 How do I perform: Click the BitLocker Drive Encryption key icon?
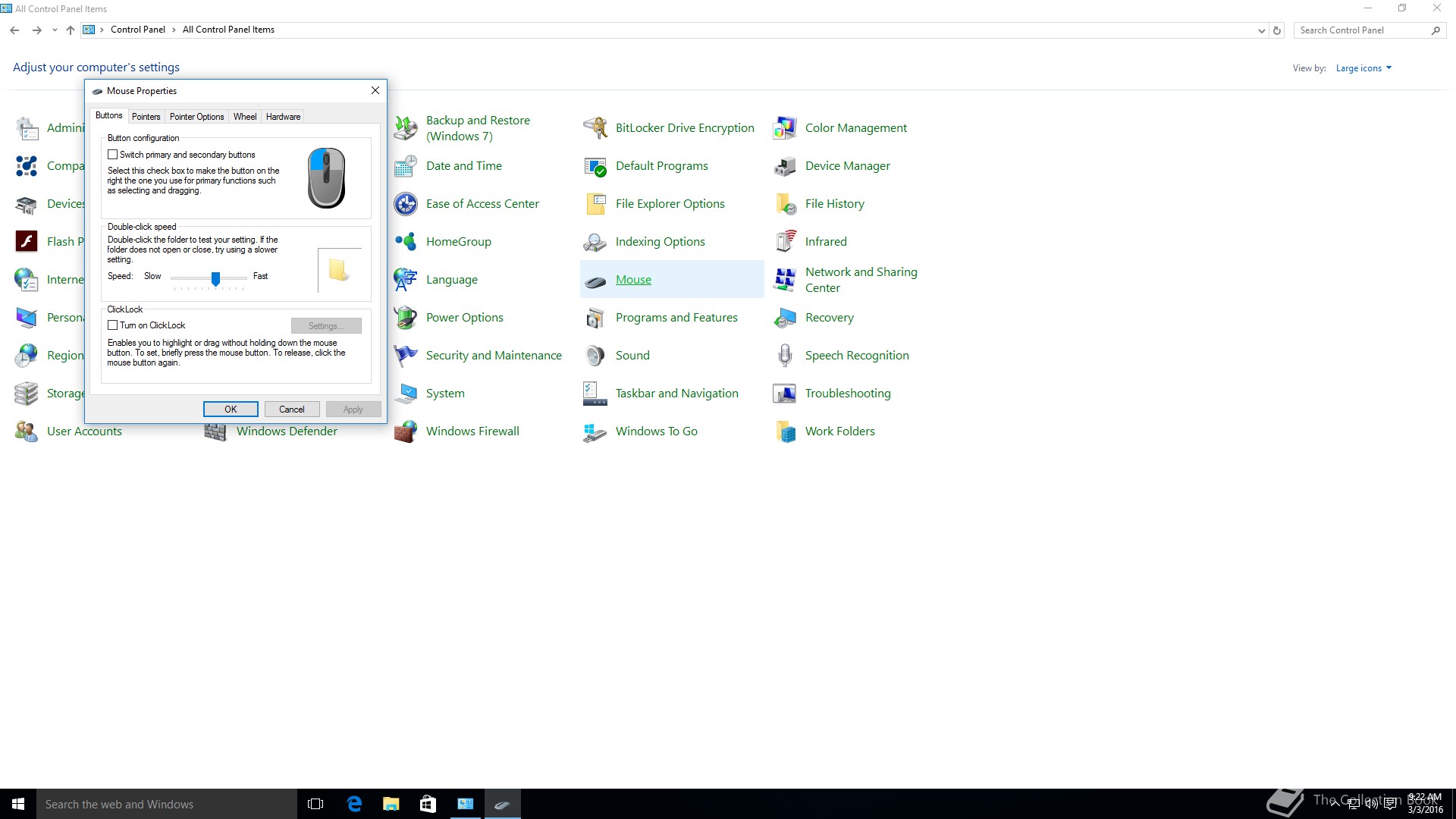click(595, 128)
